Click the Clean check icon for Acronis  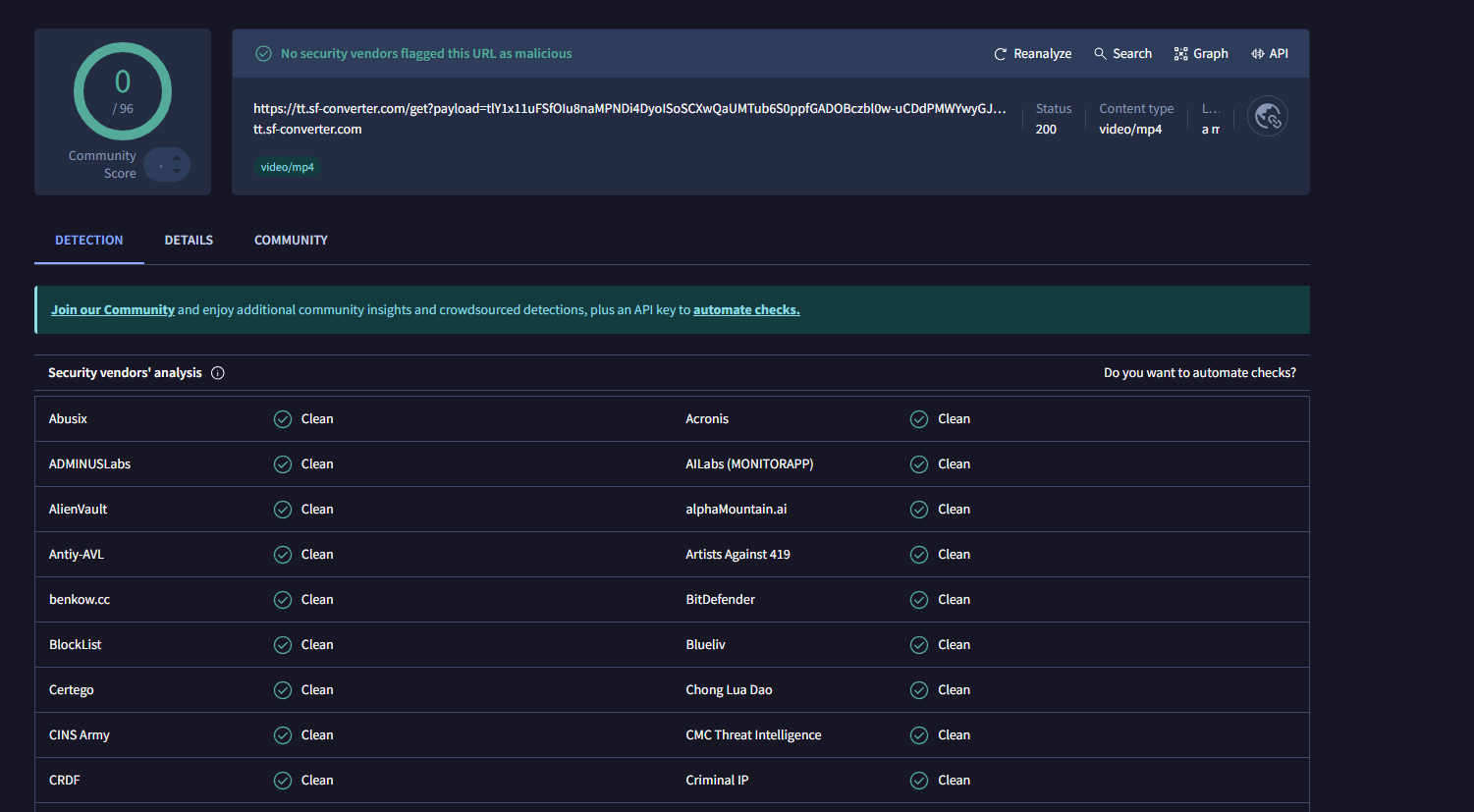coord(919,419)
